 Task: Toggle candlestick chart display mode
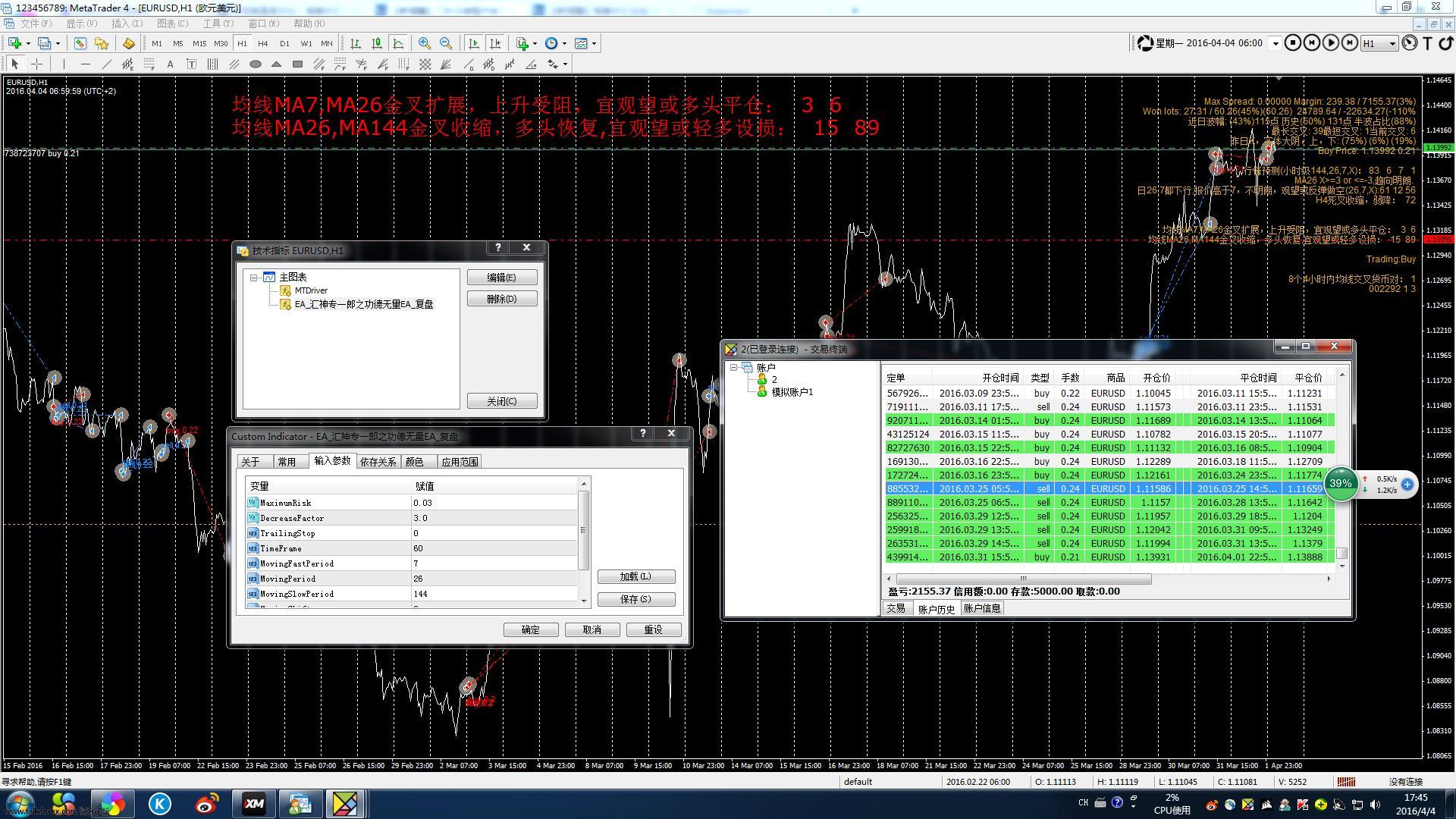click(x=377, y=43)
